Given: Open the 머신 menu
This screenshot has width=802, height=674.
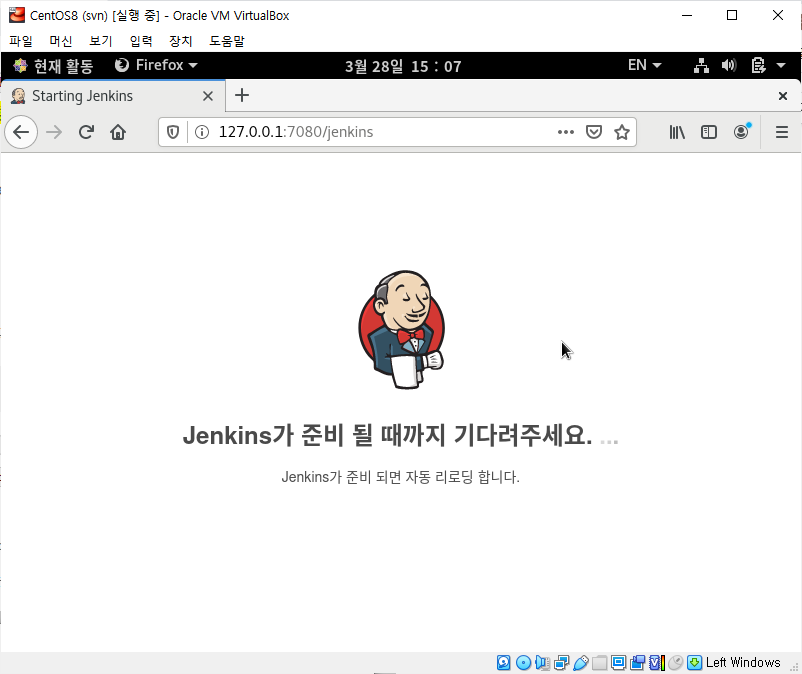Looking at the screenshot, I should pos(60,41).
